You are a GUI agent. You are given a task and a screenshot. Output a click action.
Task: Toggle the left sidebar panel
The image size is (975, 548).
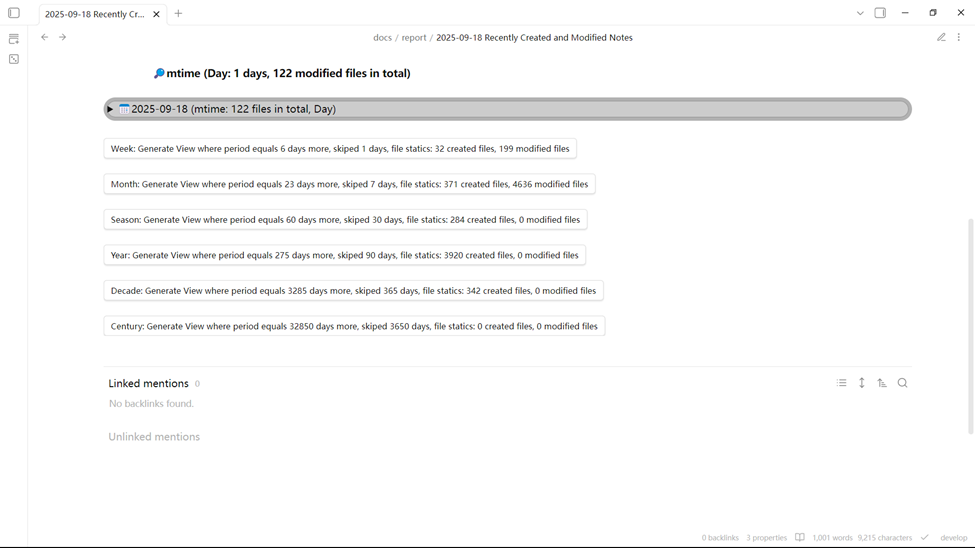(x=14, y=13)
